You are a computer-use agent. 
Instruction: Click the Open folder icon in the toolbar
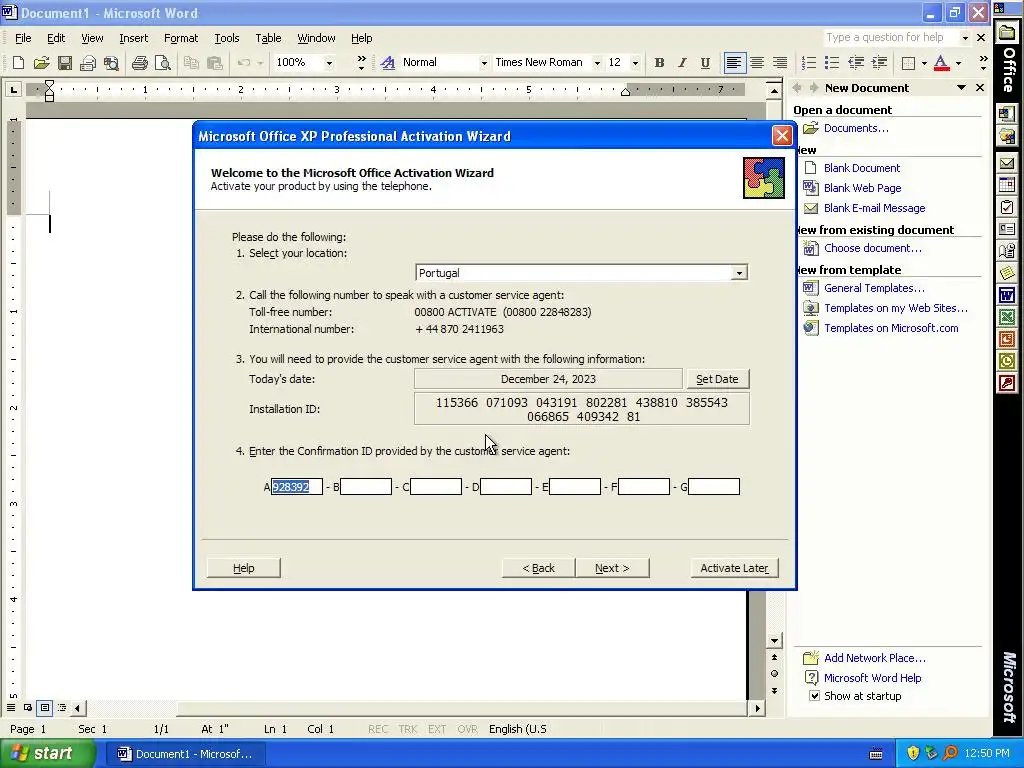[41, 63]
